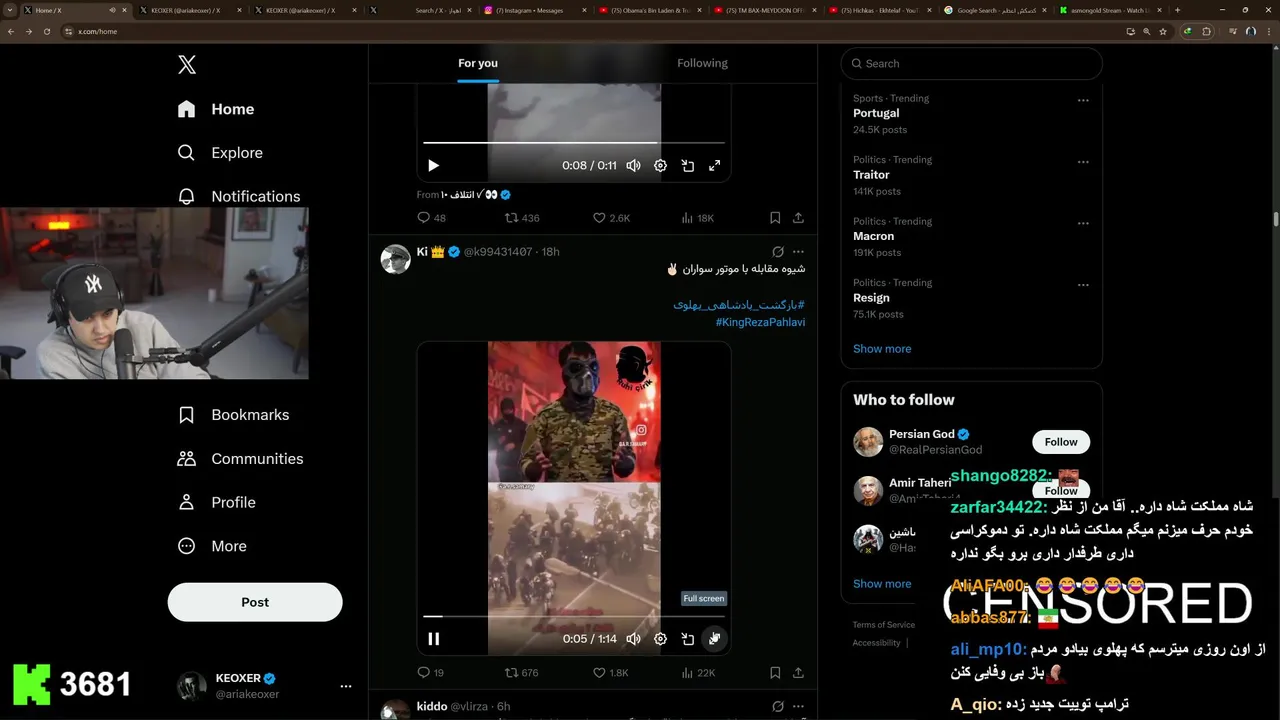Show more Who to follow suggestions
The width and height of the screenshot is (1280, 720).
click(x=882, y=584)
